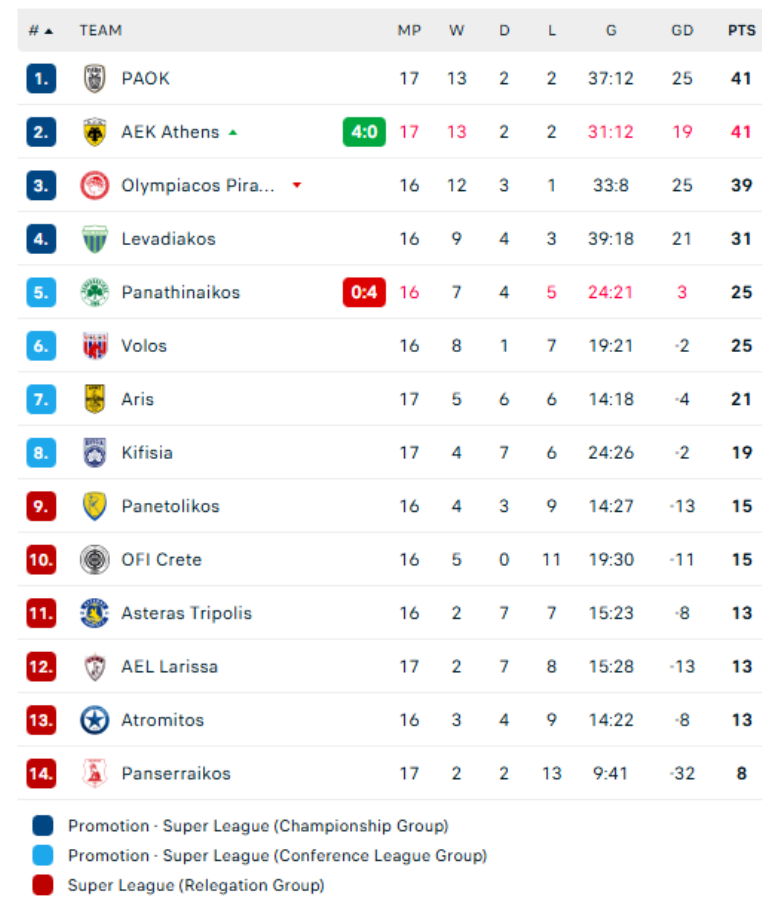Click the dark blue Championship Group legend swatch
This screenshot has width=762, height=900.
[x=43, y=826]
